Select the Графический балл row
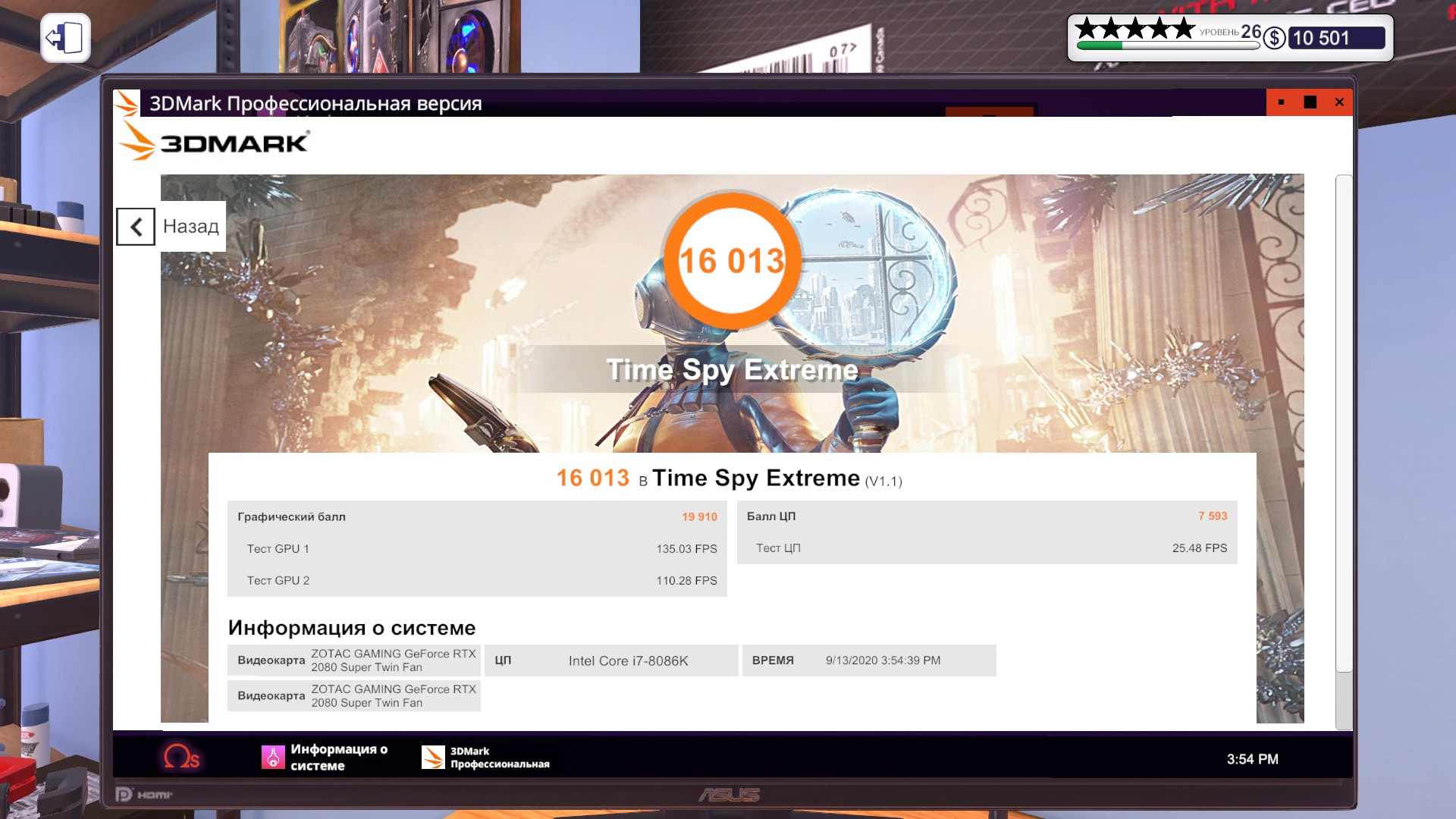The height and width of the screenshot is (819, 1456). pyautogui.click(x=477, y=516)
